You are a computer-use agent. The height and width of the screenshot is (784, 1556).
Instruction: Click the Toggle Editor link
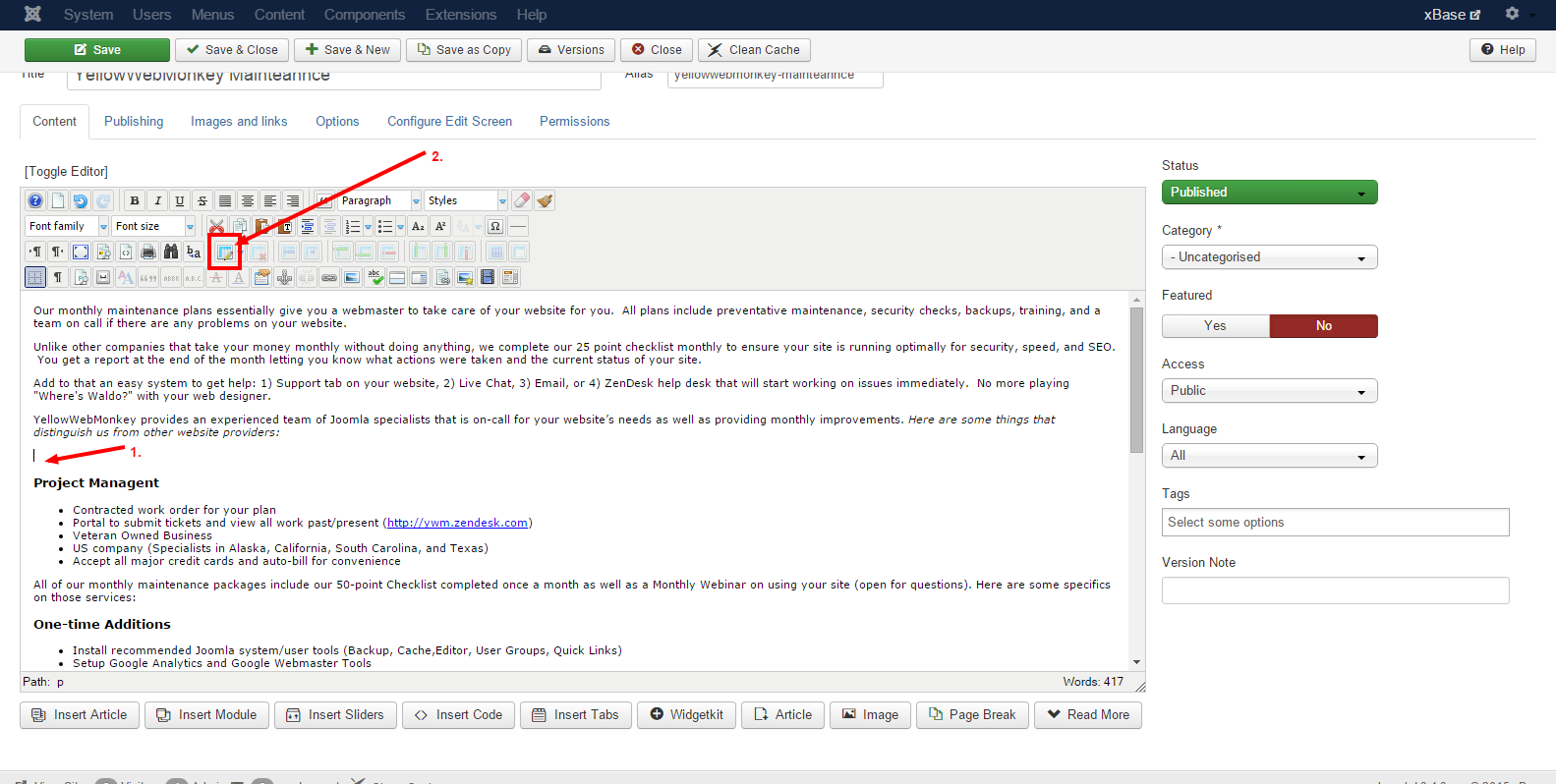(66, 171)
